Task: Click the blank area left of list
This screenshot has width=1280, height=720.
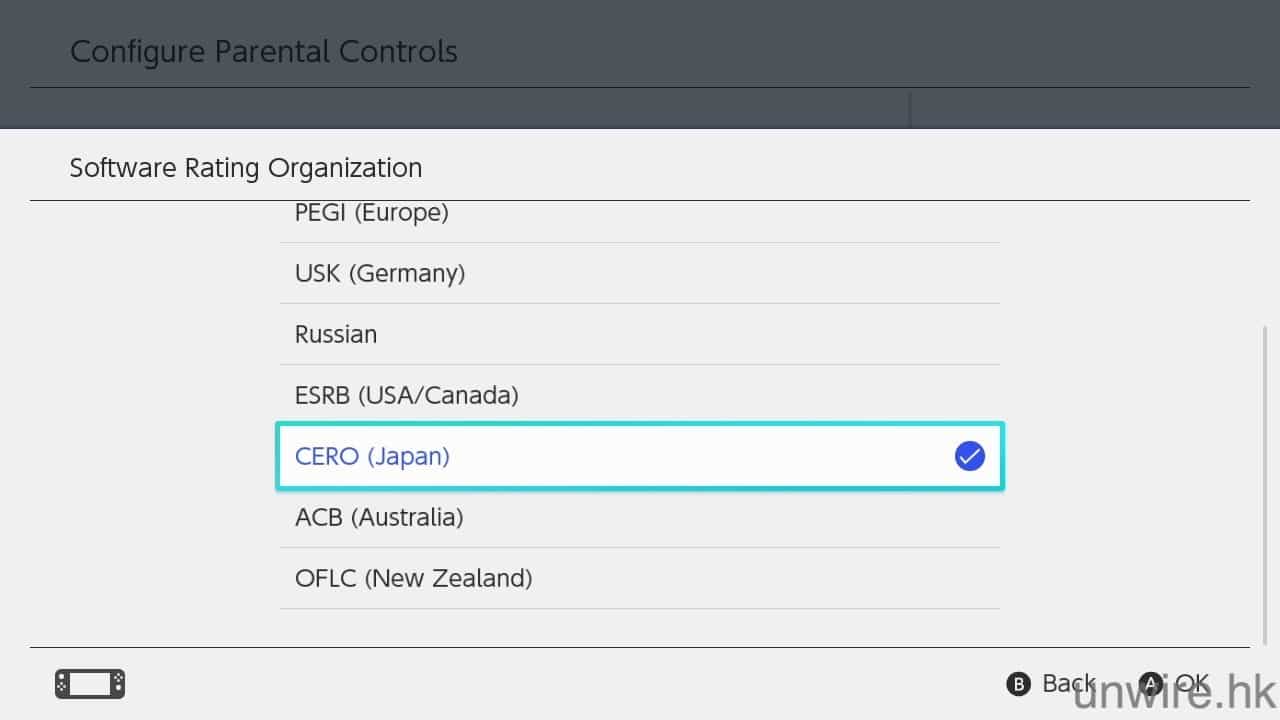Action: [150, 420]
